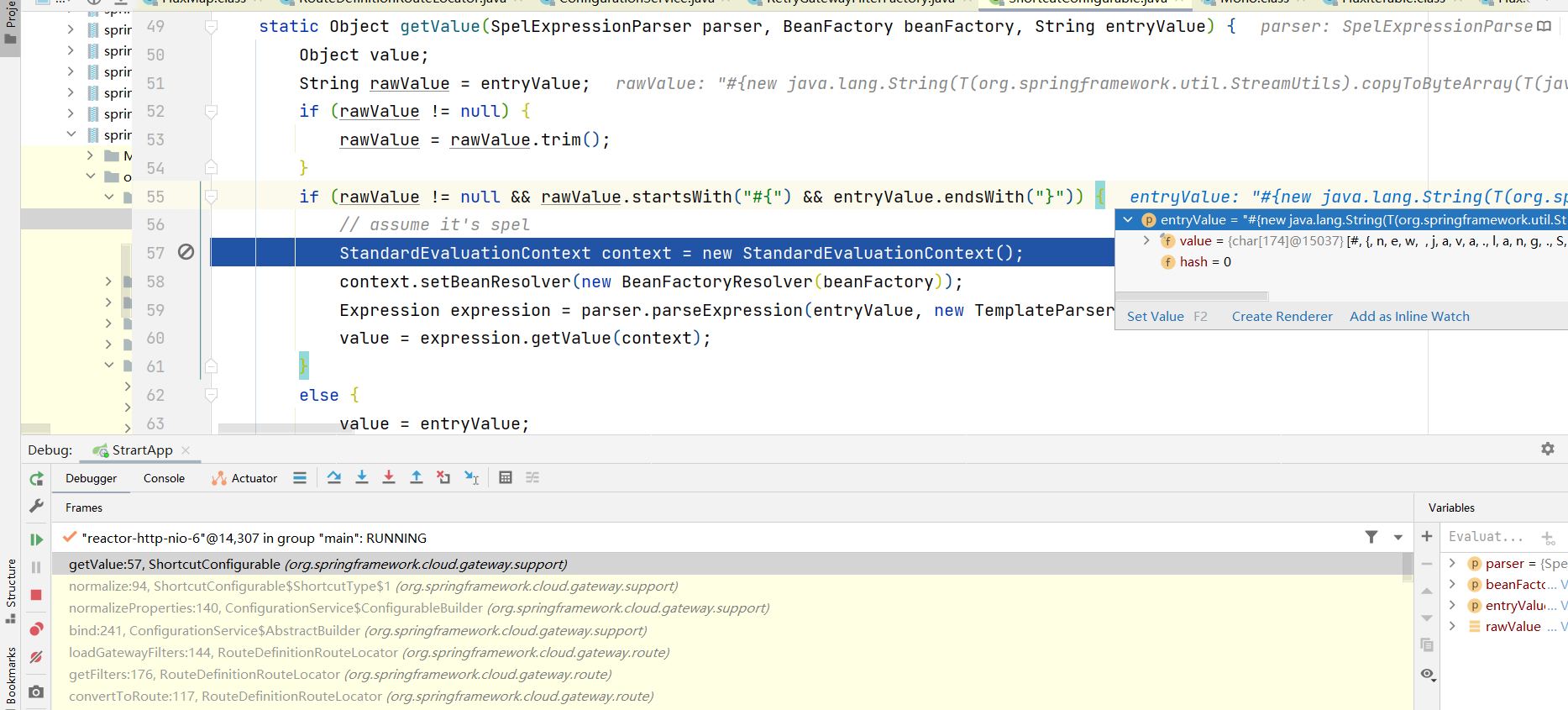Select bind:241 AbstractBuilder frame

click(x=727, y=630)
